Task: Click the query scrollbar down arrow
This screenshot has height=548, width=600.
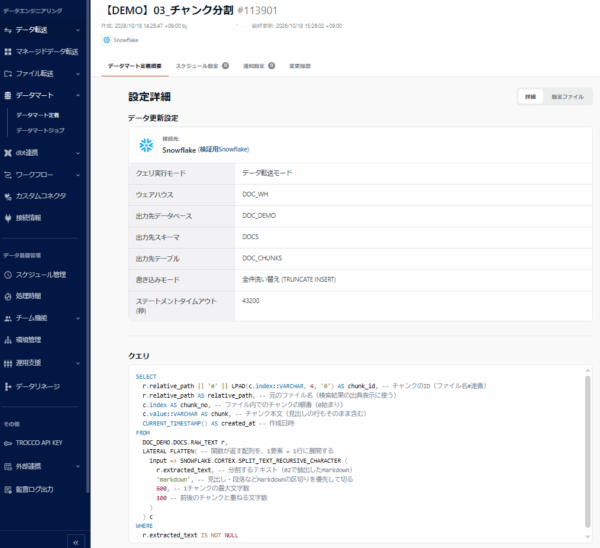Action: [587, 537]
